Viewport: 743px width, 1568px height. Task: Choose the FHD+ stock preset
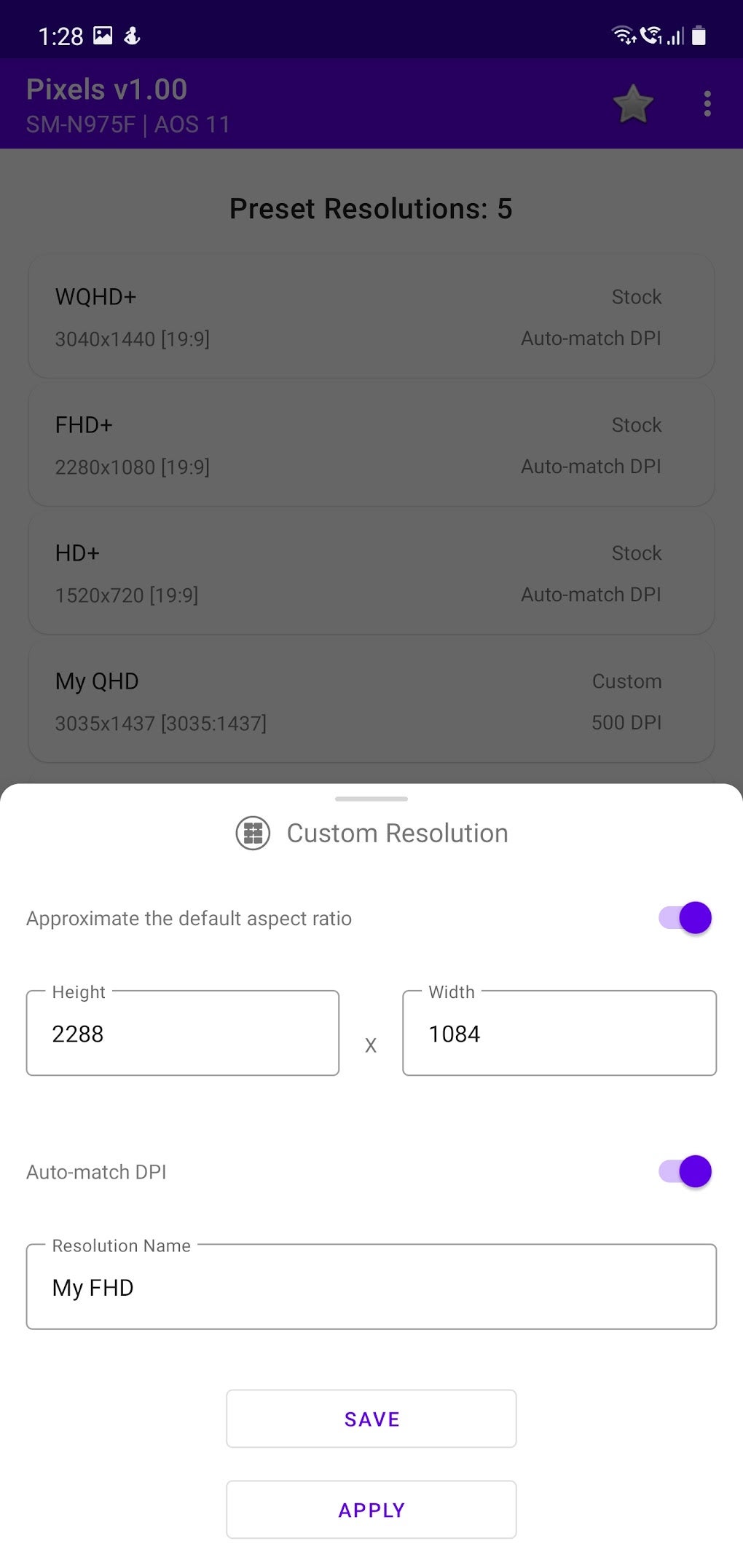coord(371,445)
